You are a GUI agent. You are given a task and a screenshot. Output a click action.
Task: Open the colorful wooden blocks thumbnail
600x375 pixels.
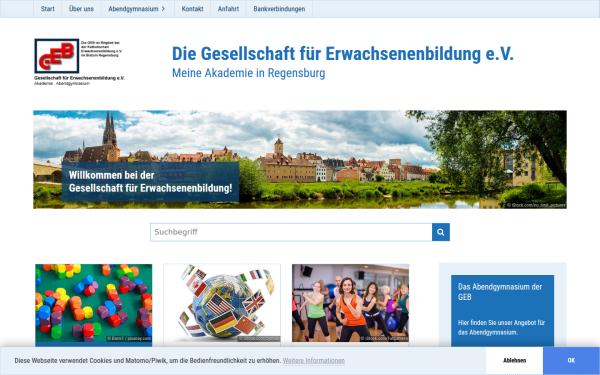[94, 303]
